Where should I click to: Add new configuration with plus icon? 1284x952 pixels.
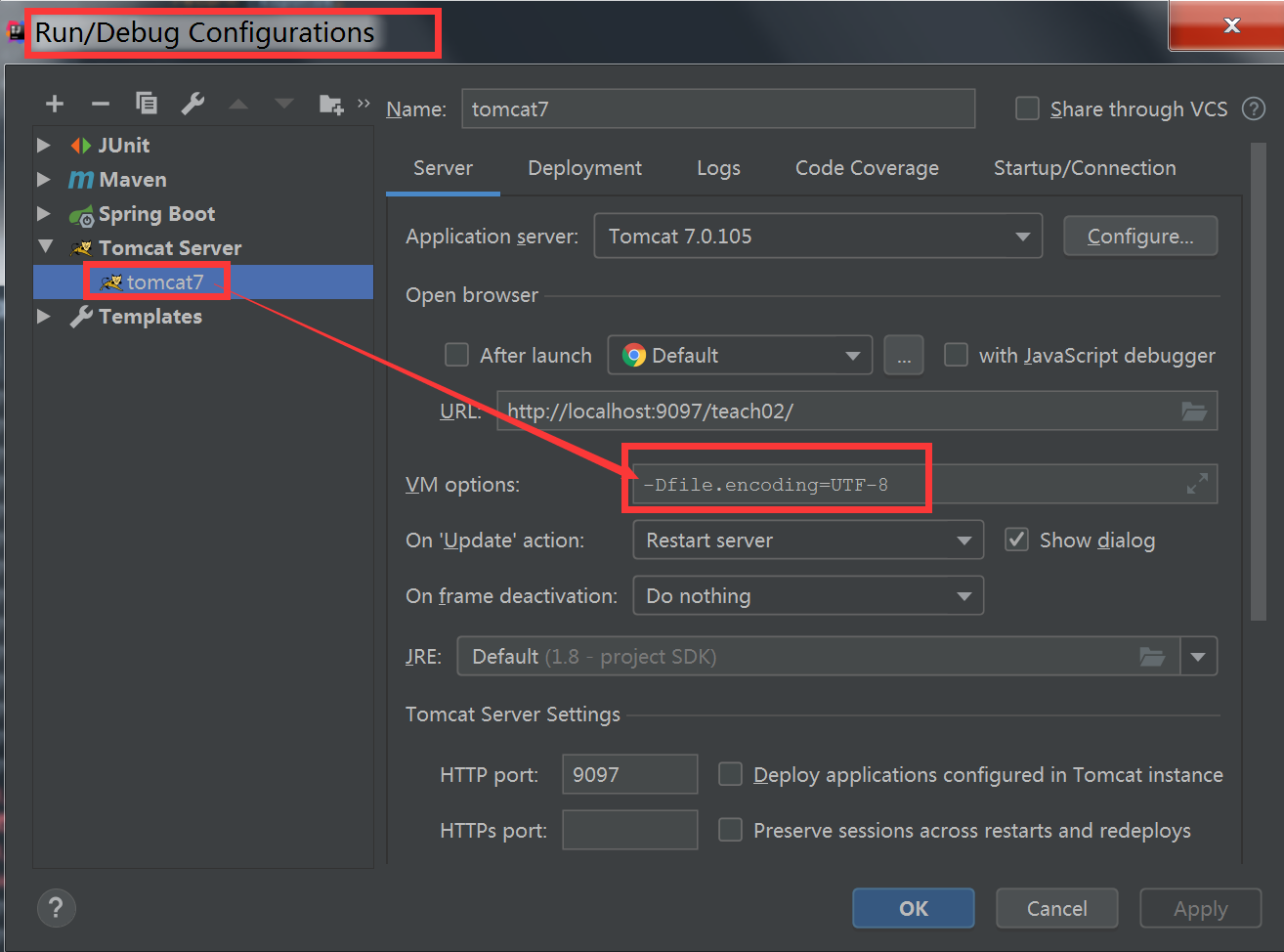[x=55, y=104]
